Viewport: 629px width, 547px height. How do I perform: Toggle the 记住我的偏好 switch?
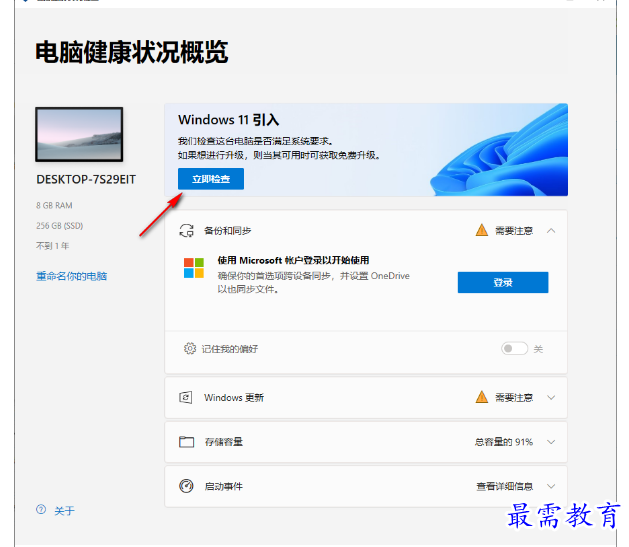click(x=514, y=348)
